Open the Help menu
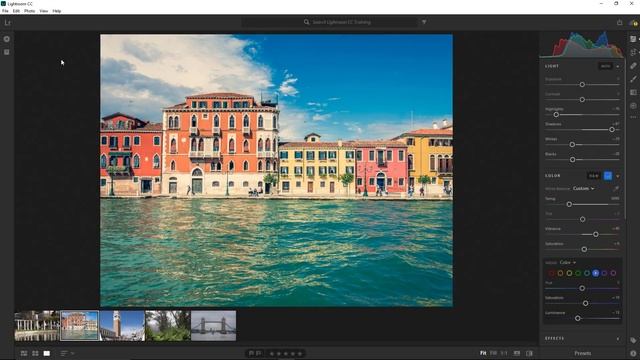The image size is (640, 360). pos(57,11)
